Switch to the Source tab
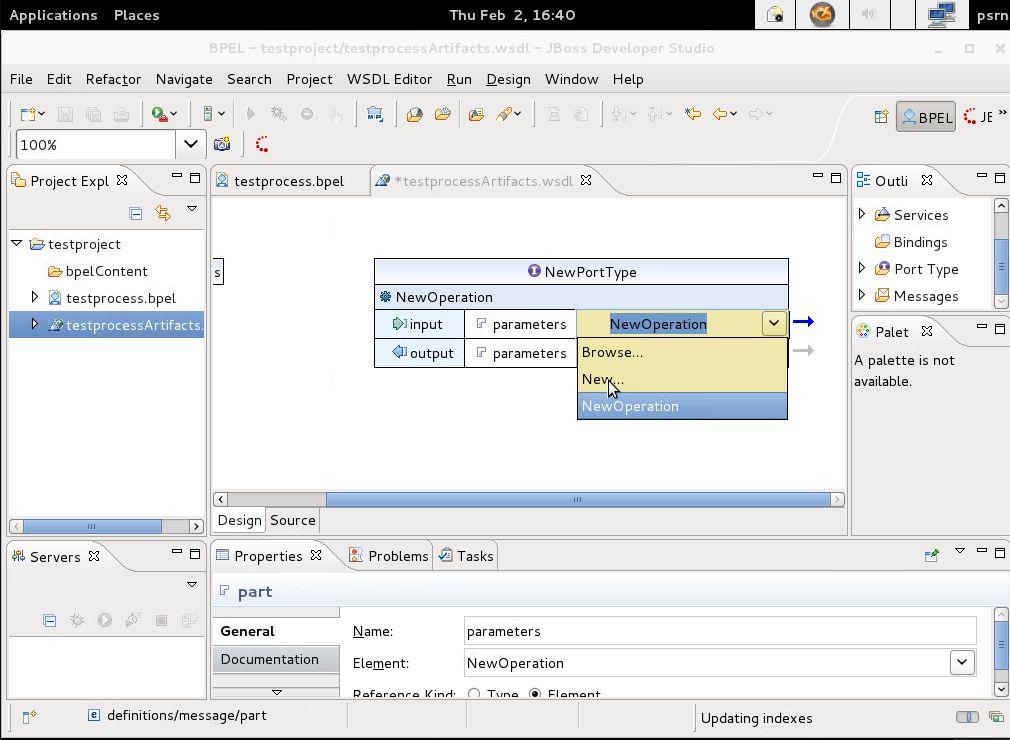This screenshot has width=1010, height=740. 292,520
